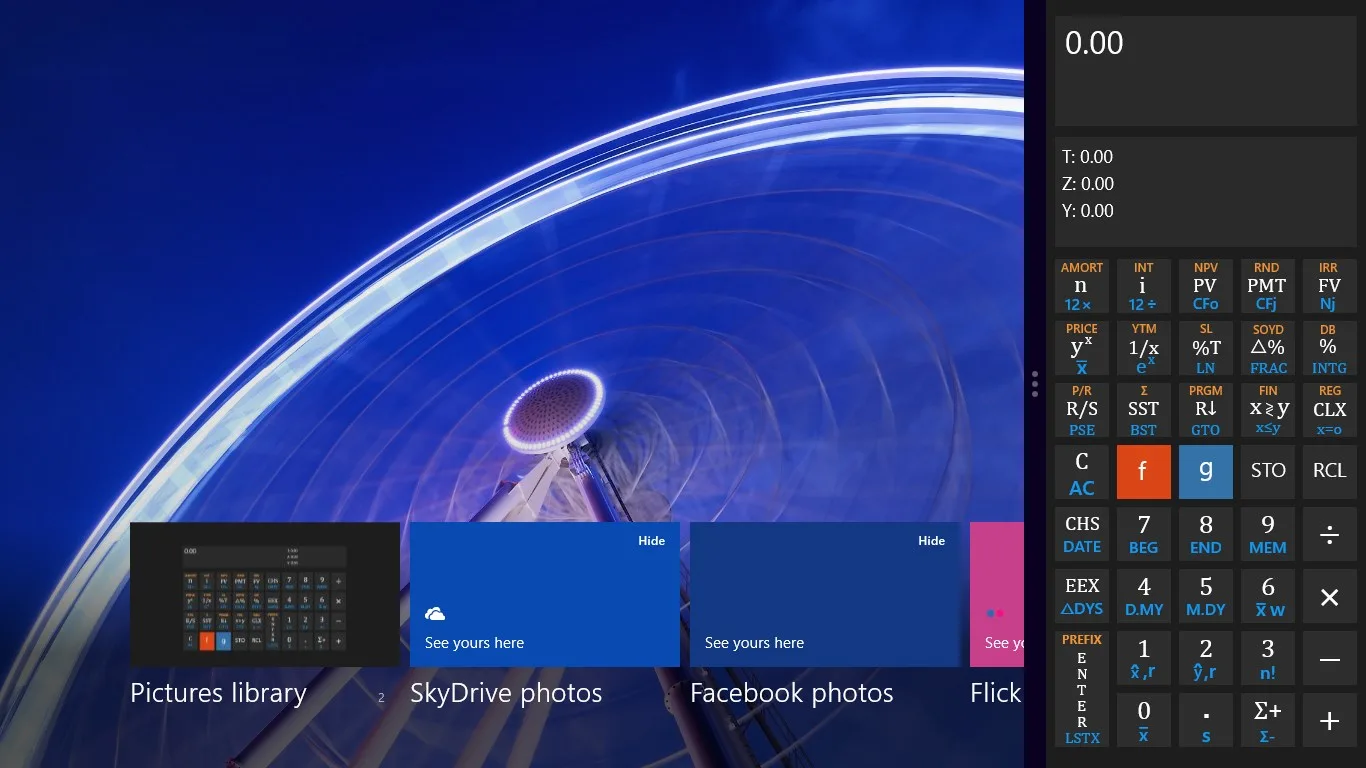Hide the Facebook photos tile

[931, 541]
